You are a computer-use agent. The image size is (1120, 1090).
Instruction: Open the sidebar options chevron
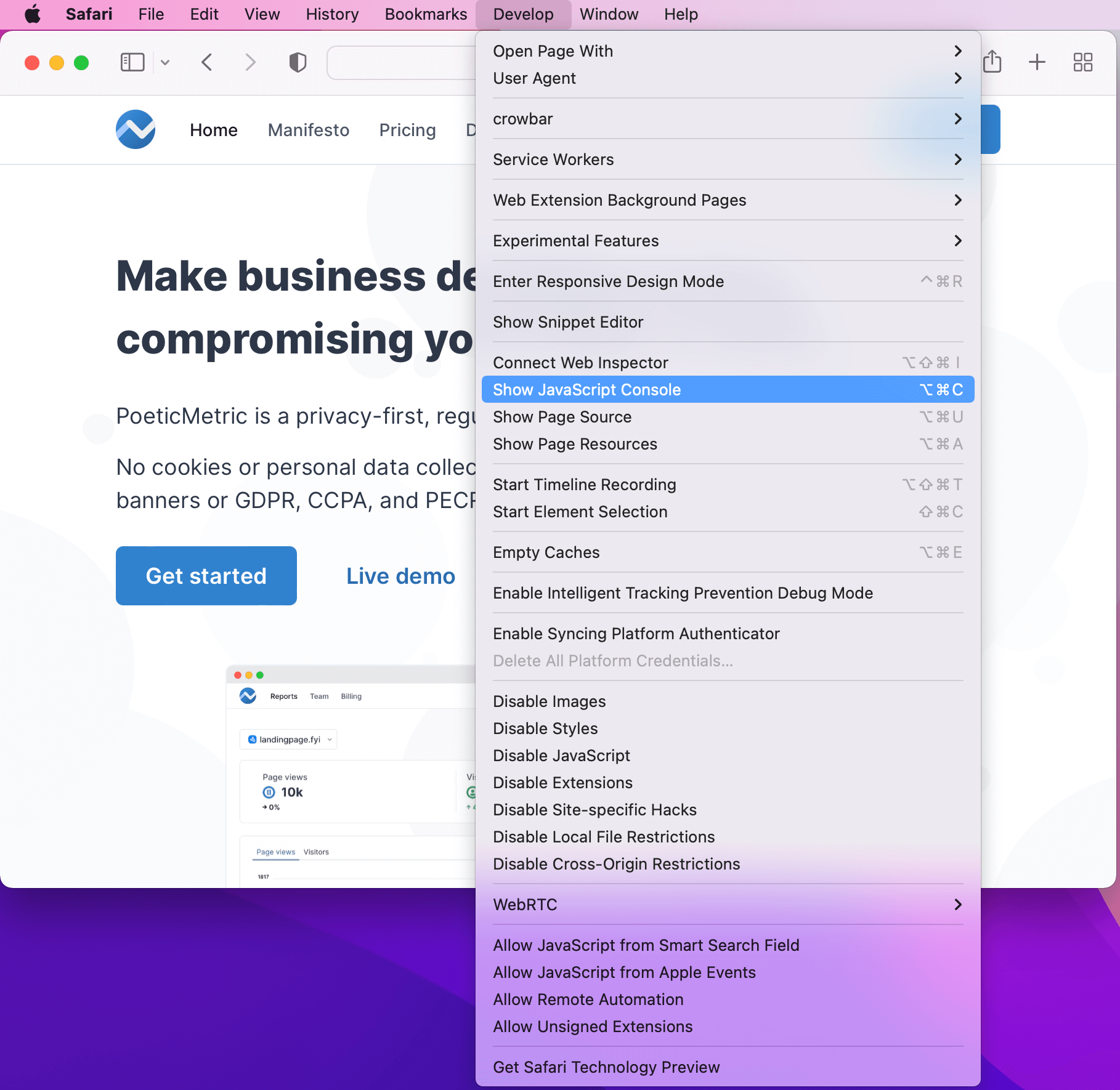coord(165,62)
